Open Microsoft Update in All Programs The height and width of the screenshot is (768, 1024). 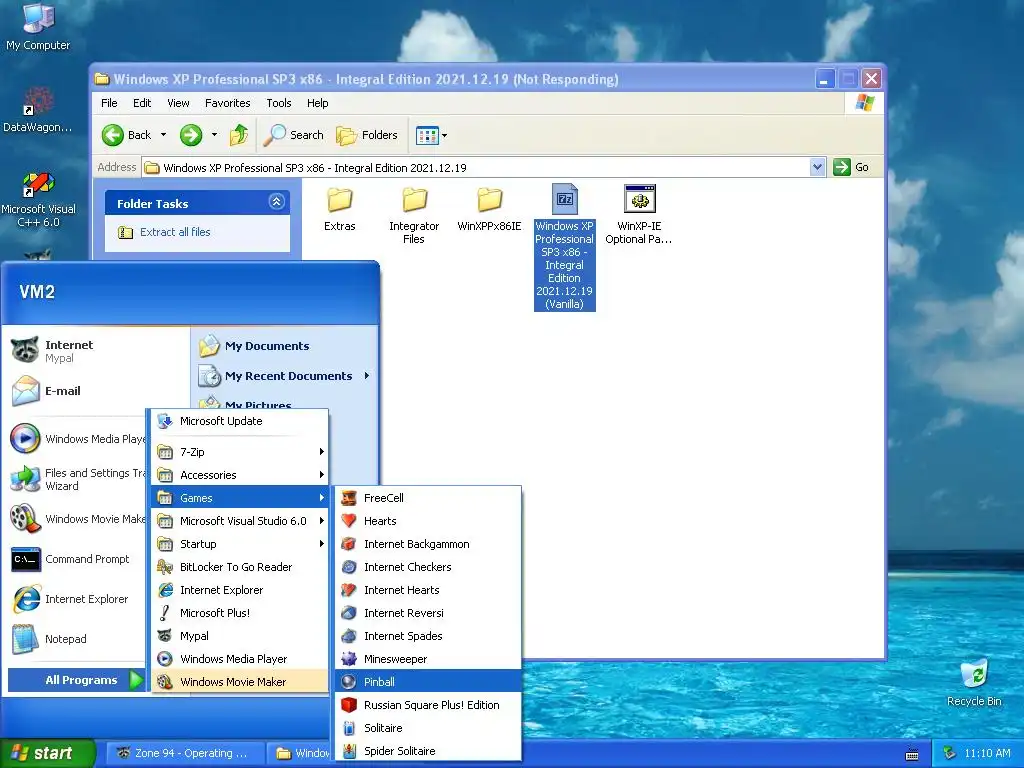pyautogui.click(x=240, y=421)
